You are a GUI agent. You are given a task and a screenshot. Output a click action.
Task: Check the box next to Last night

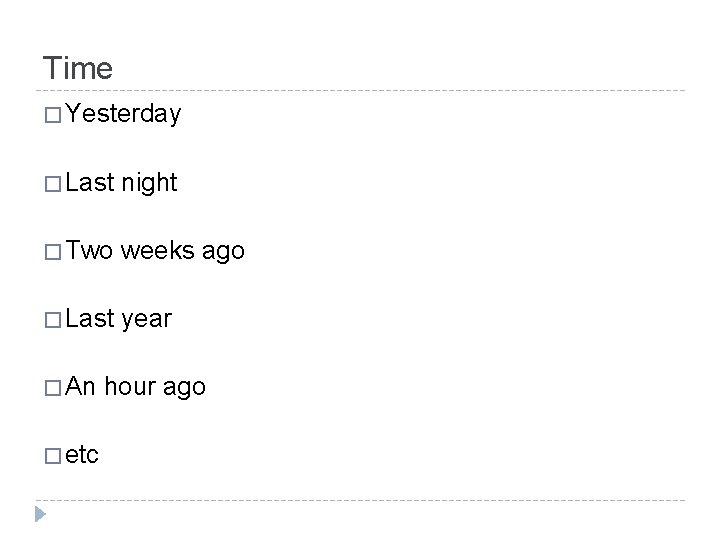(x=53, y=184)
